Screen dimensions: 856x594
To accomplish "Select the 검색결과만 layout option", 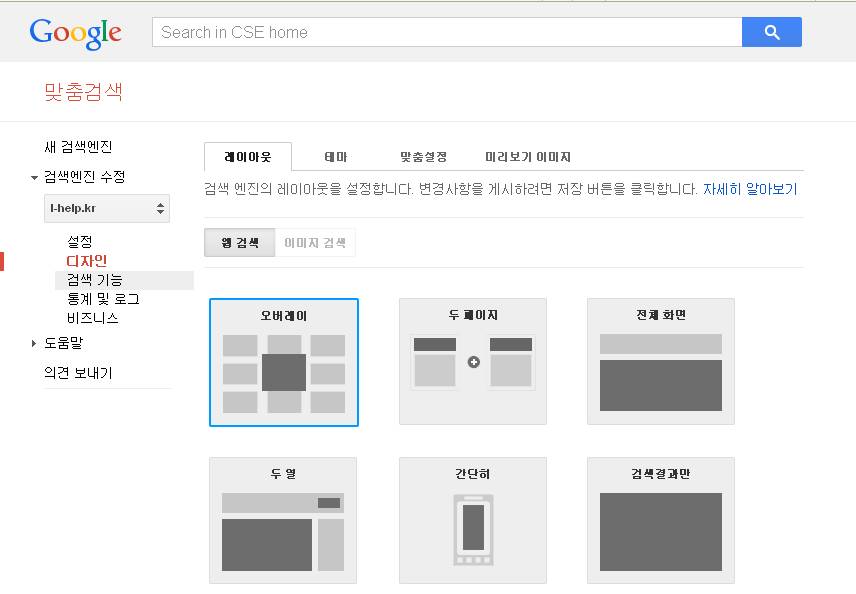I will click(660, 521).
